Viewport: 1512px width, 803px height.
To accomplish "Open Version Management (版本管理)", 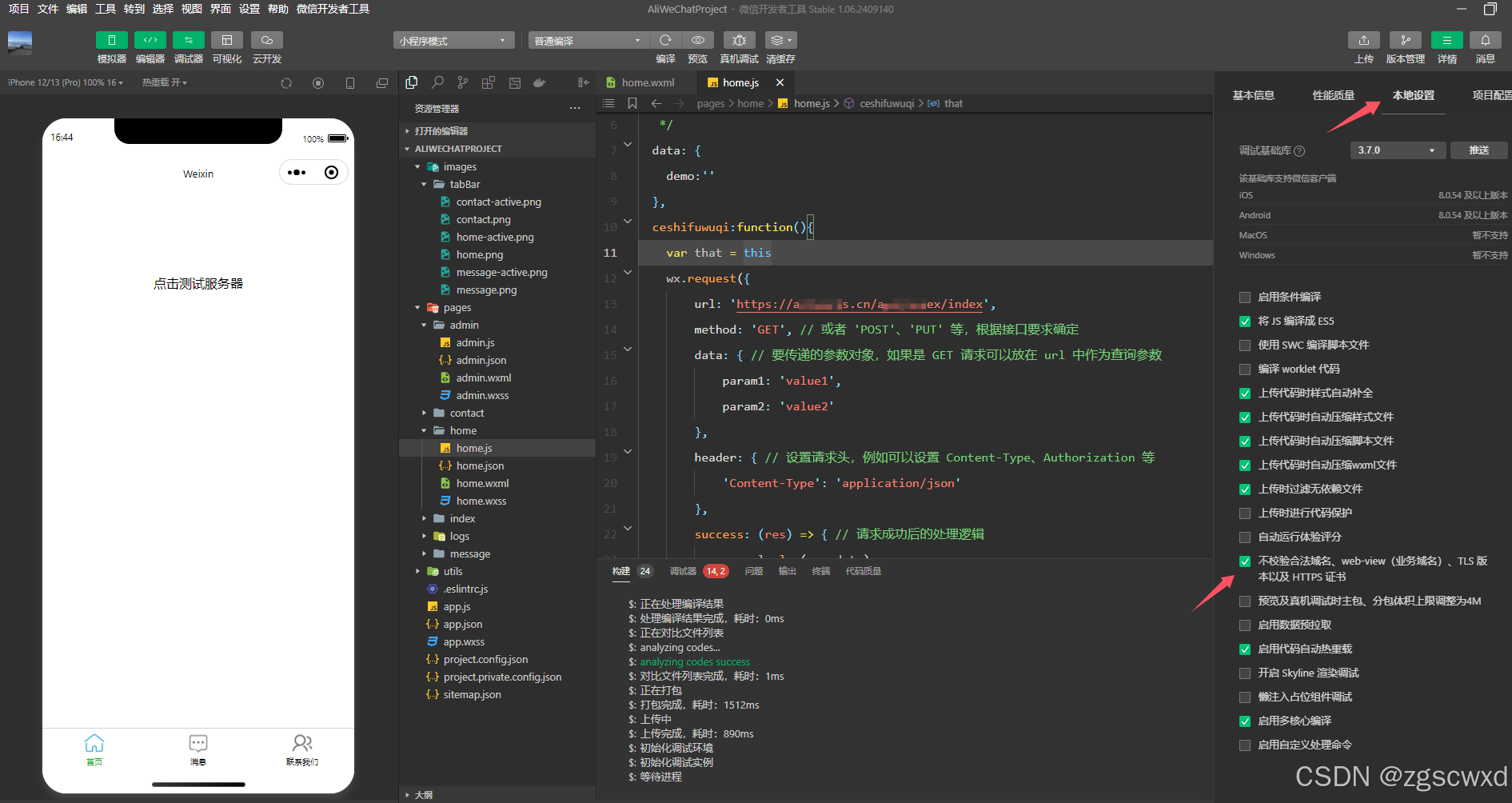I will [x=1406, y=40].
